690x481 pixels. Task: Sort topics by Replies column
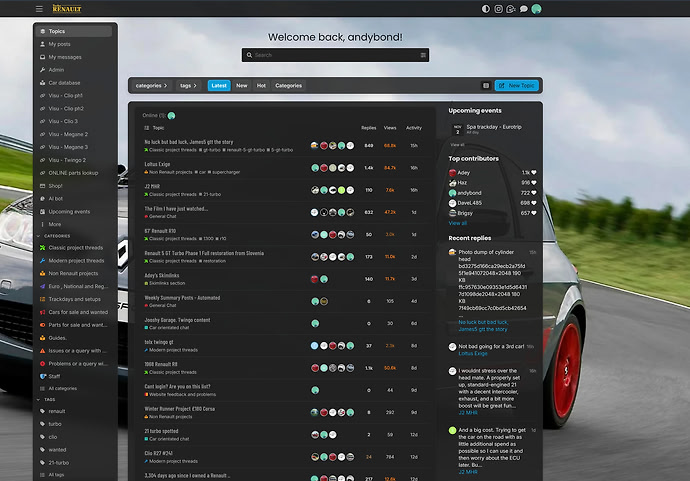coord(369,128)
